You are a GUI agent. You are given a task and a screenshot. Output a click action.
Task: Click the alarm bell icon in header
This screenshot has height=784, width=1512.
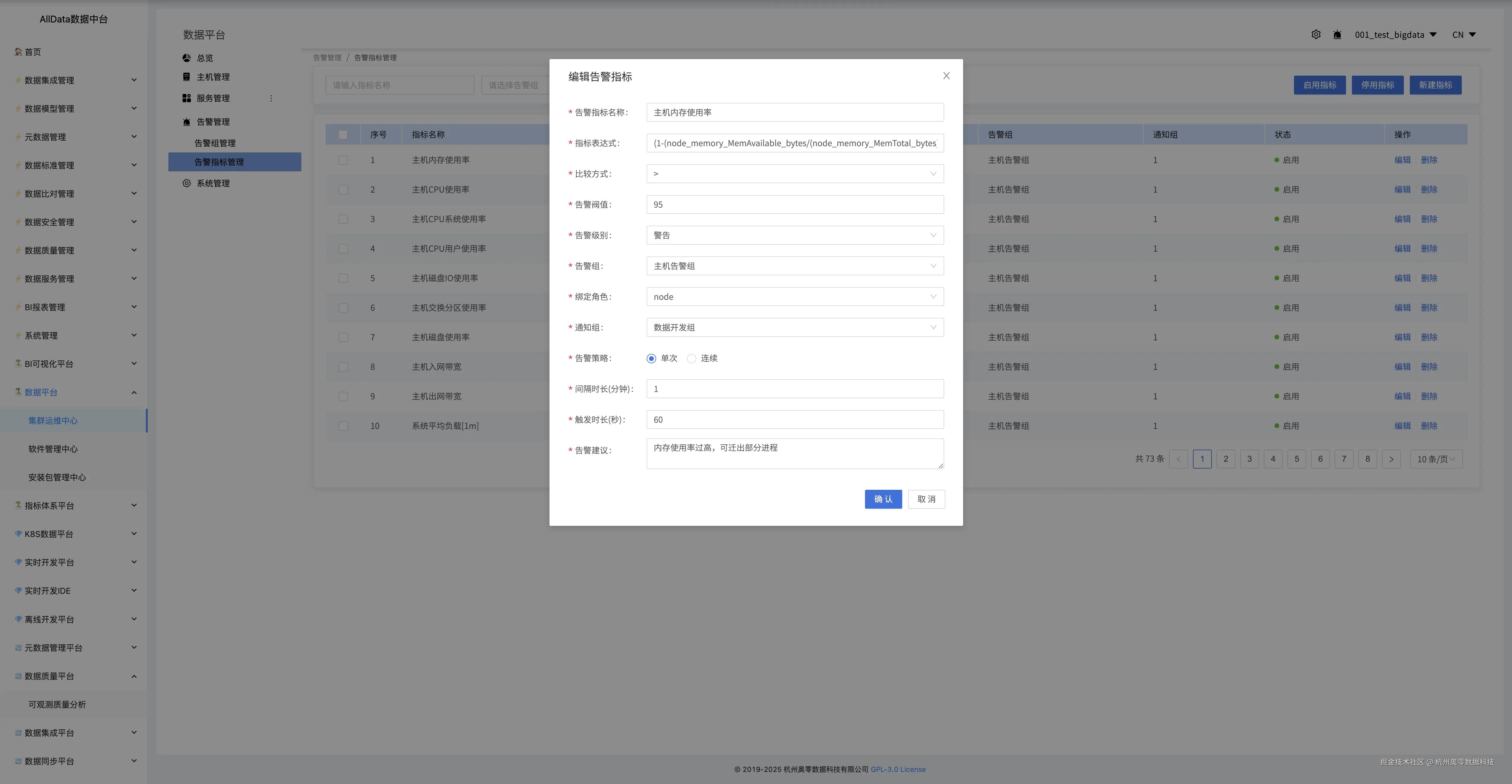(1337, 35)
